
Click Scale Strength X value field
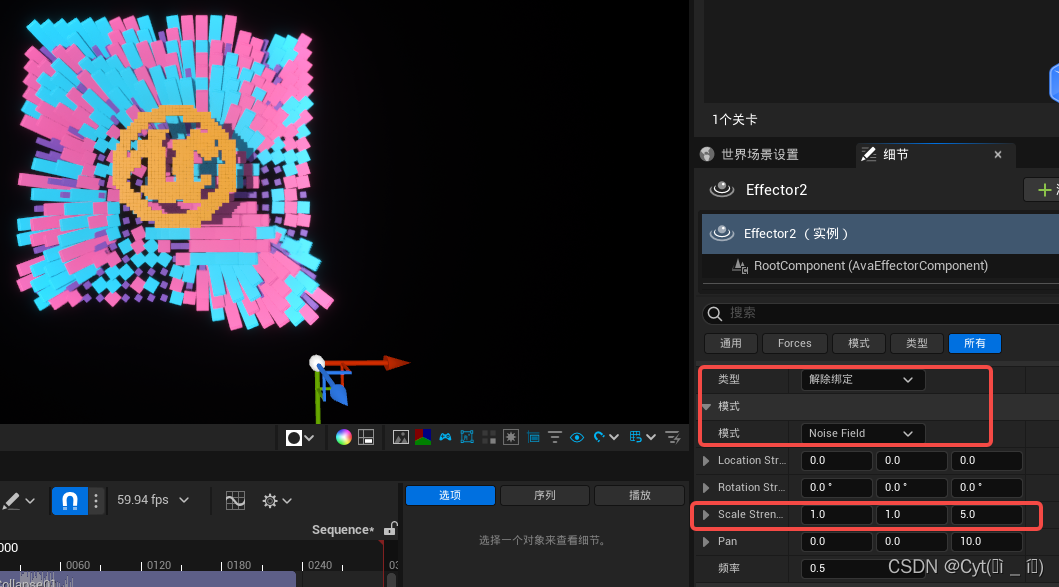point(836,515)
